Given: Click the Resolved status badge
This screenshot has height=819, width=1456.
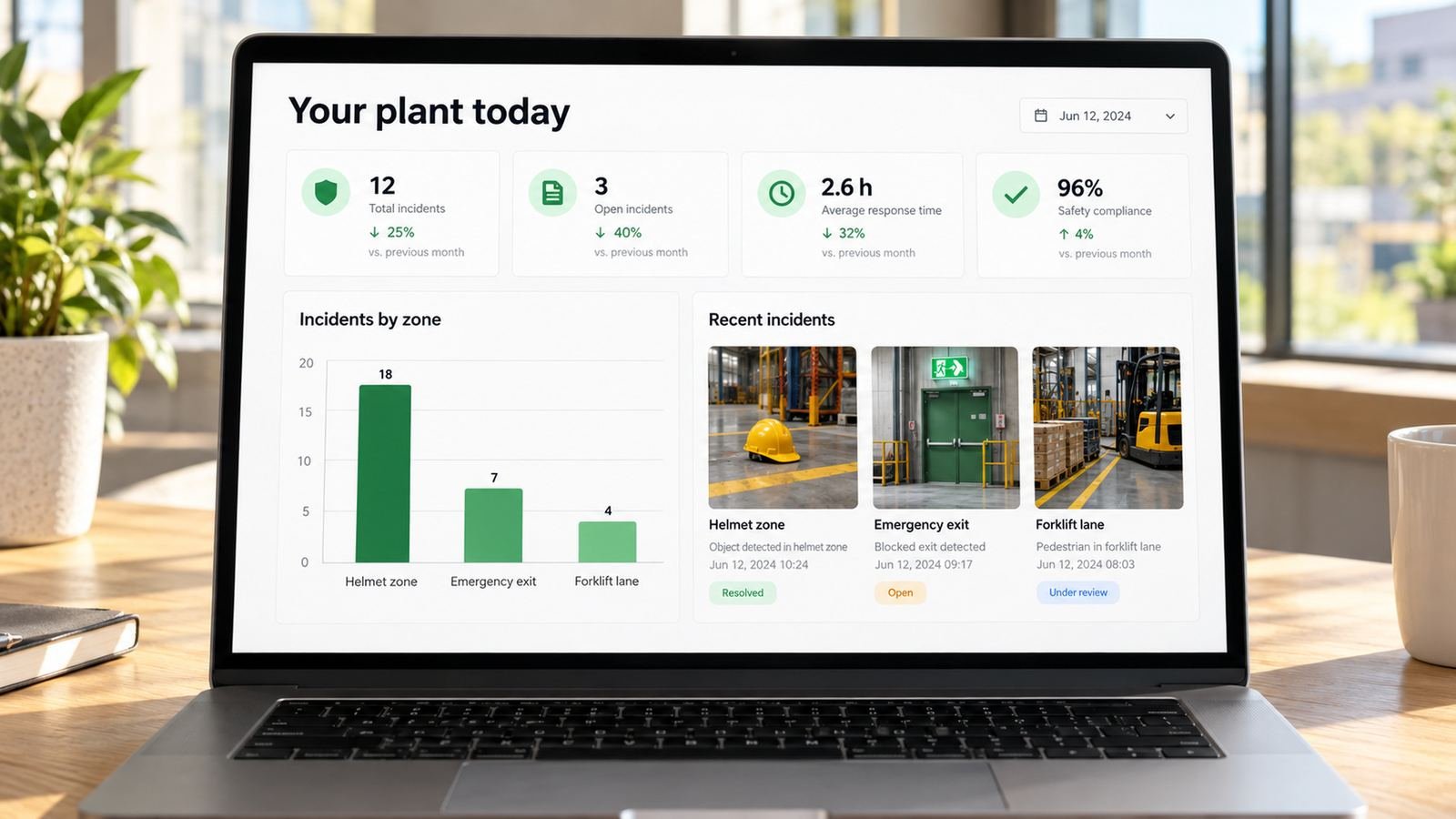Looking at the screenshot, I should [743, 592].
